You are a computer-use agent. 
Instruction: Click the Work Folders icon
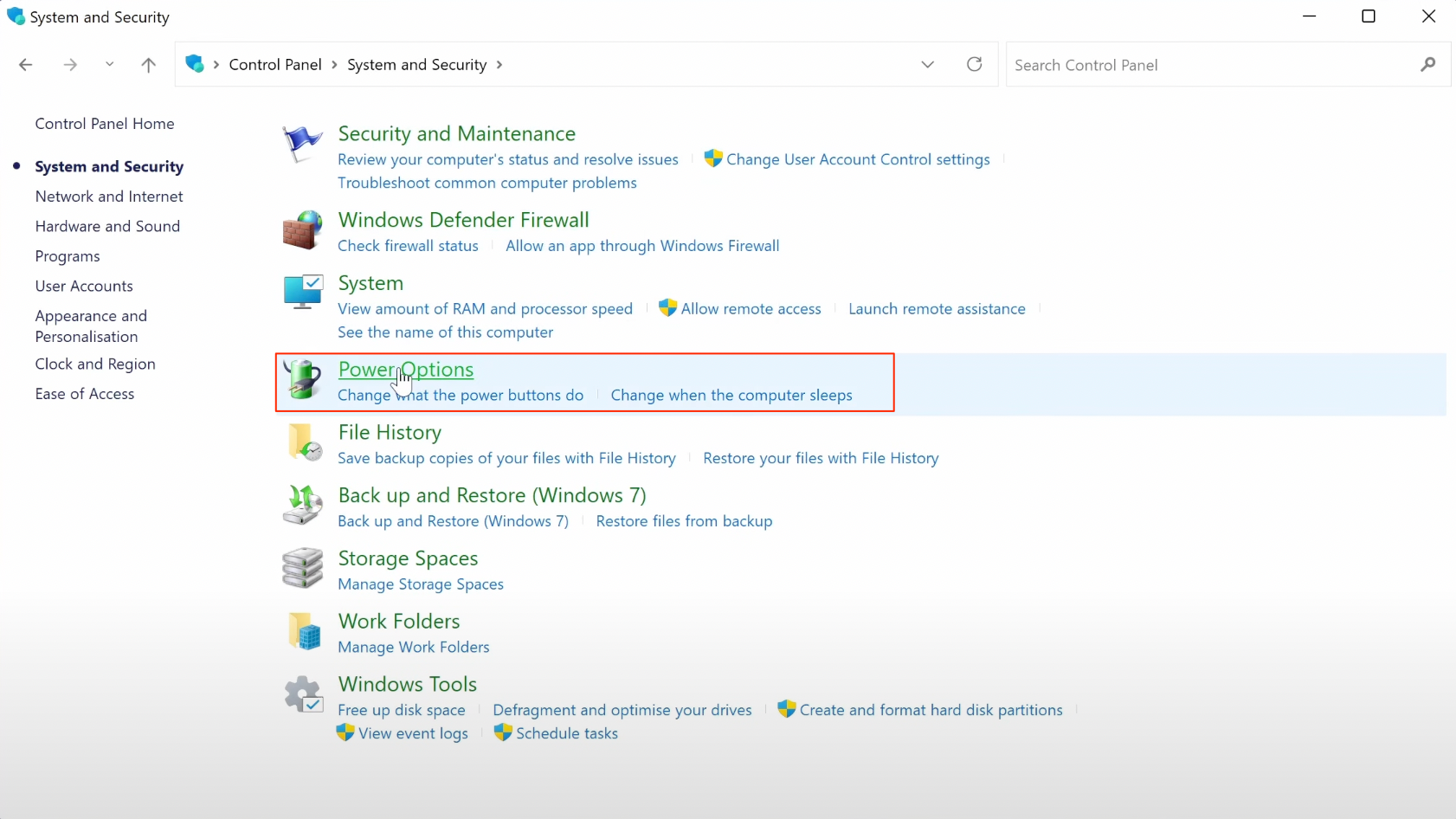click(303, 631)
